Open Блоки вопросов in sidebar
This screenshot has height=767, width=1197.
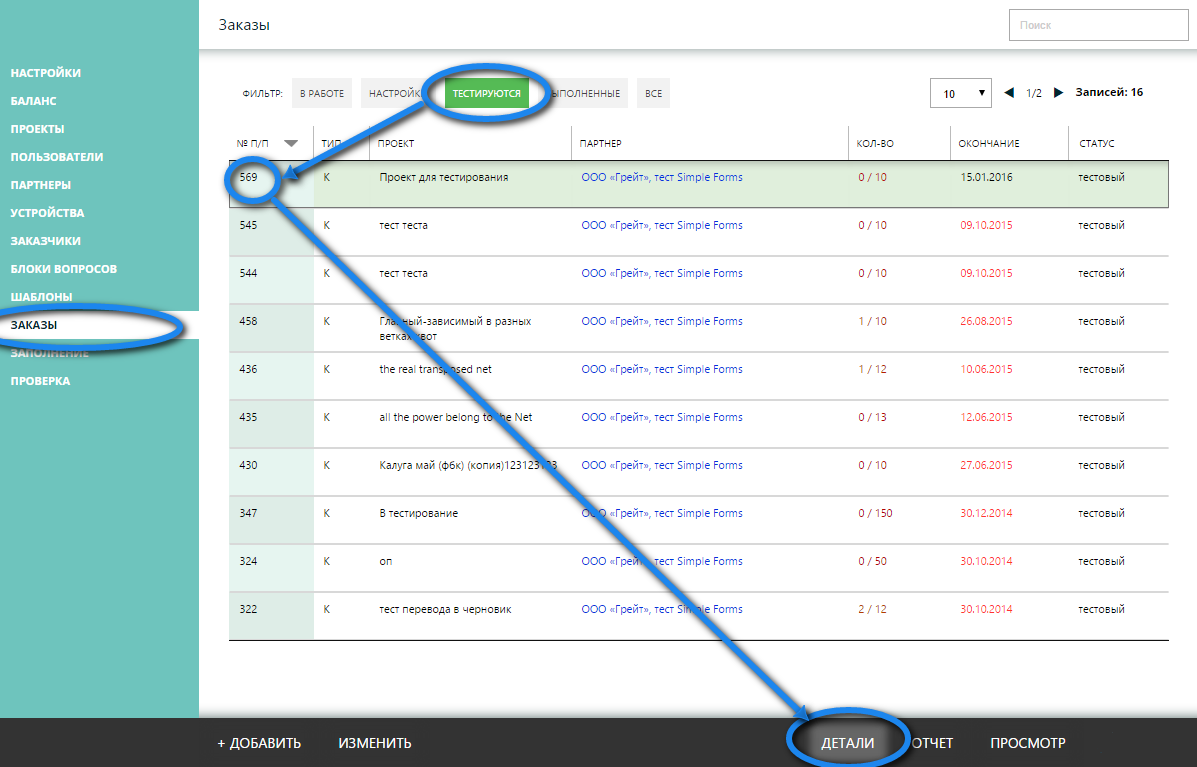click(x=64, y=269)
